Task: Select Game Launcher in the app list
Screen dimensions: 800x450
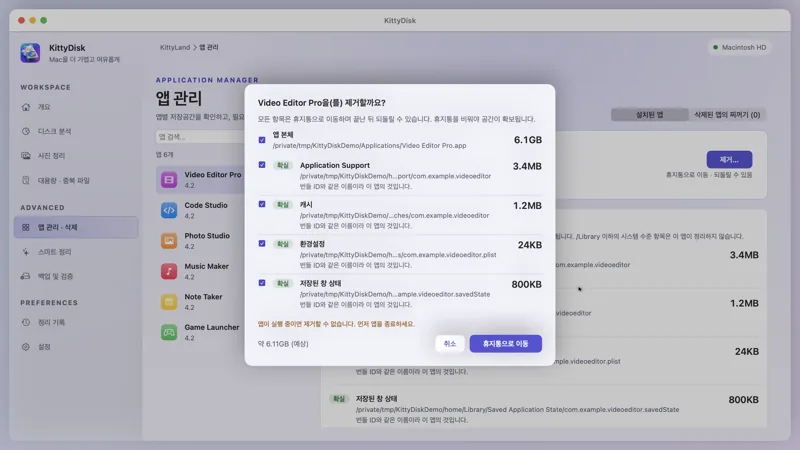Action: pyautogui.click(x=201, y=333)
